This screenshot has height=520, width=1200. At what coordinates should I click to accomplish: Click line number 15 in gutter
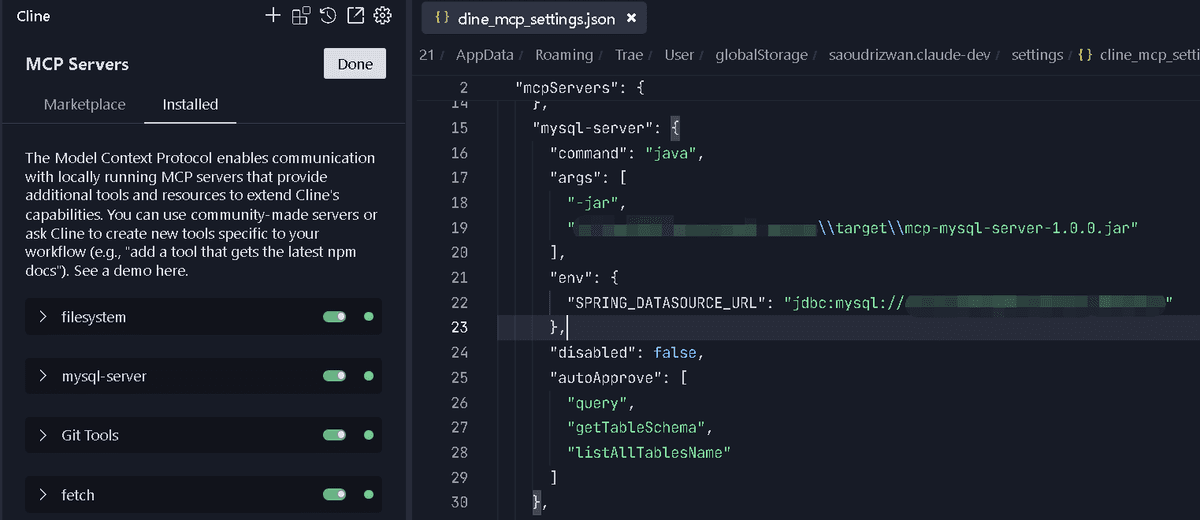(459, 128)
